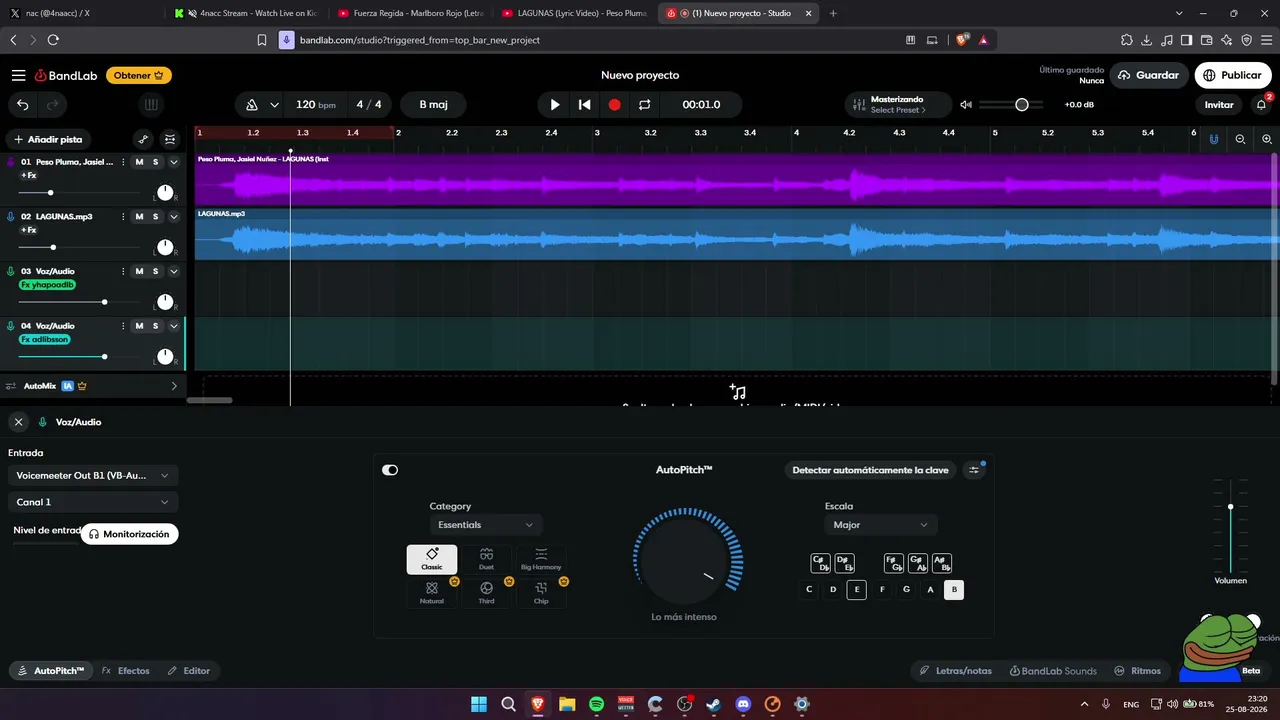Zoom in the timeline
Screen dimensions: 1280x720
[x=1267, y=139]
